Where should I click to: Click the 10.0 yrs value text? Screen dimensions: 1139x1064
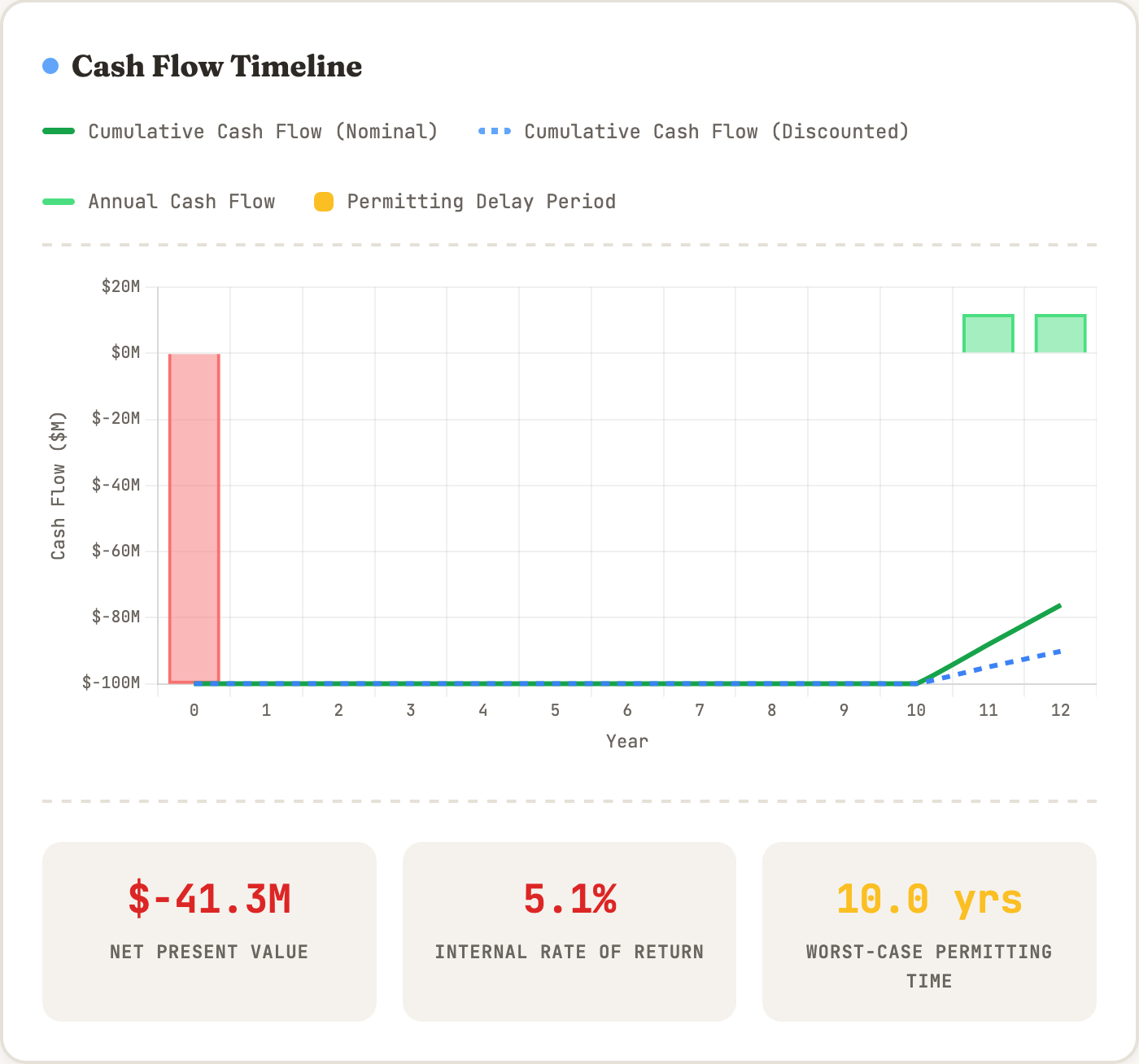929,900
